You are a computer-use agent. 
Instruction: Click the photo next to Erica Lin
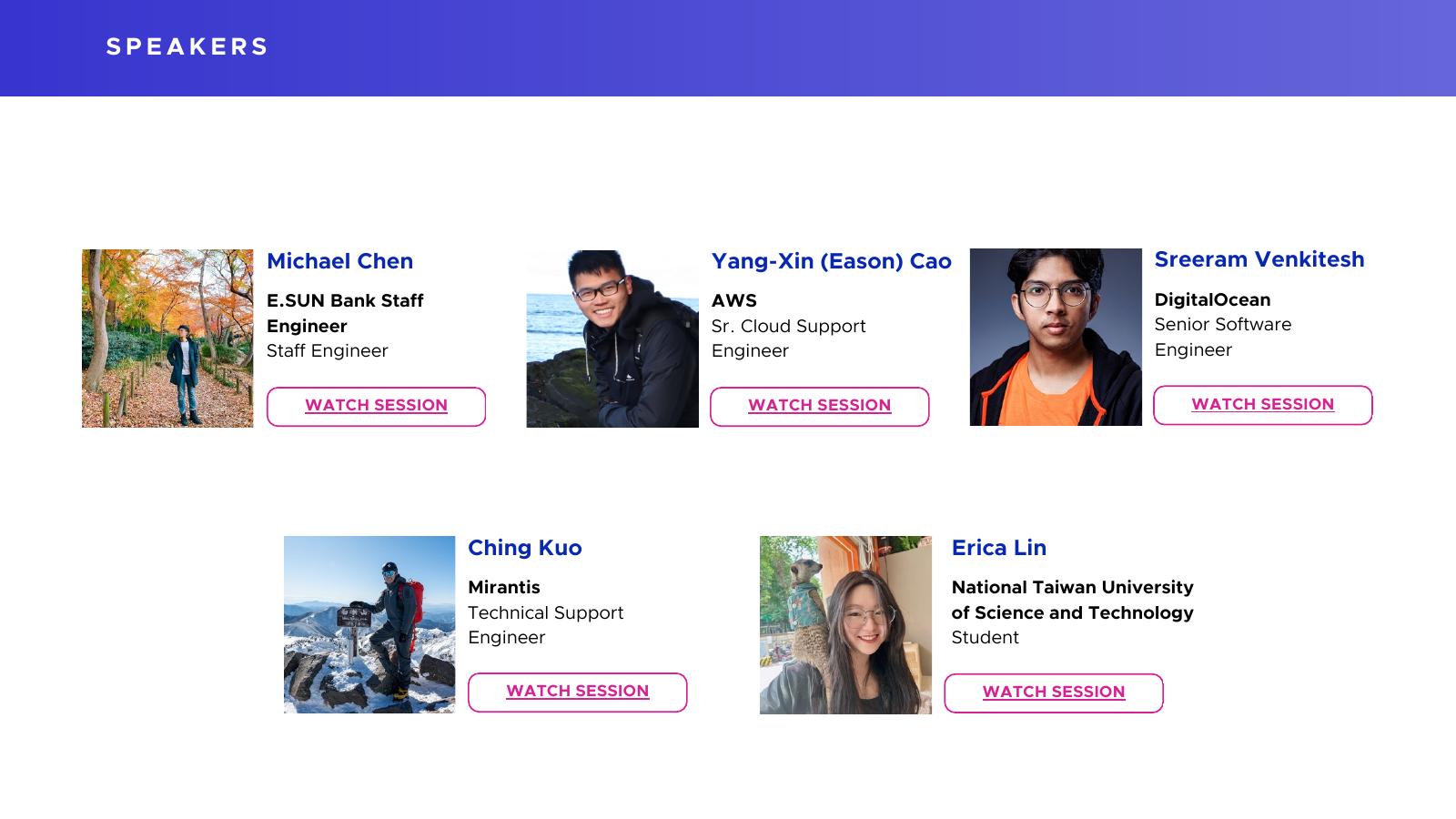(x=845, y=625)
